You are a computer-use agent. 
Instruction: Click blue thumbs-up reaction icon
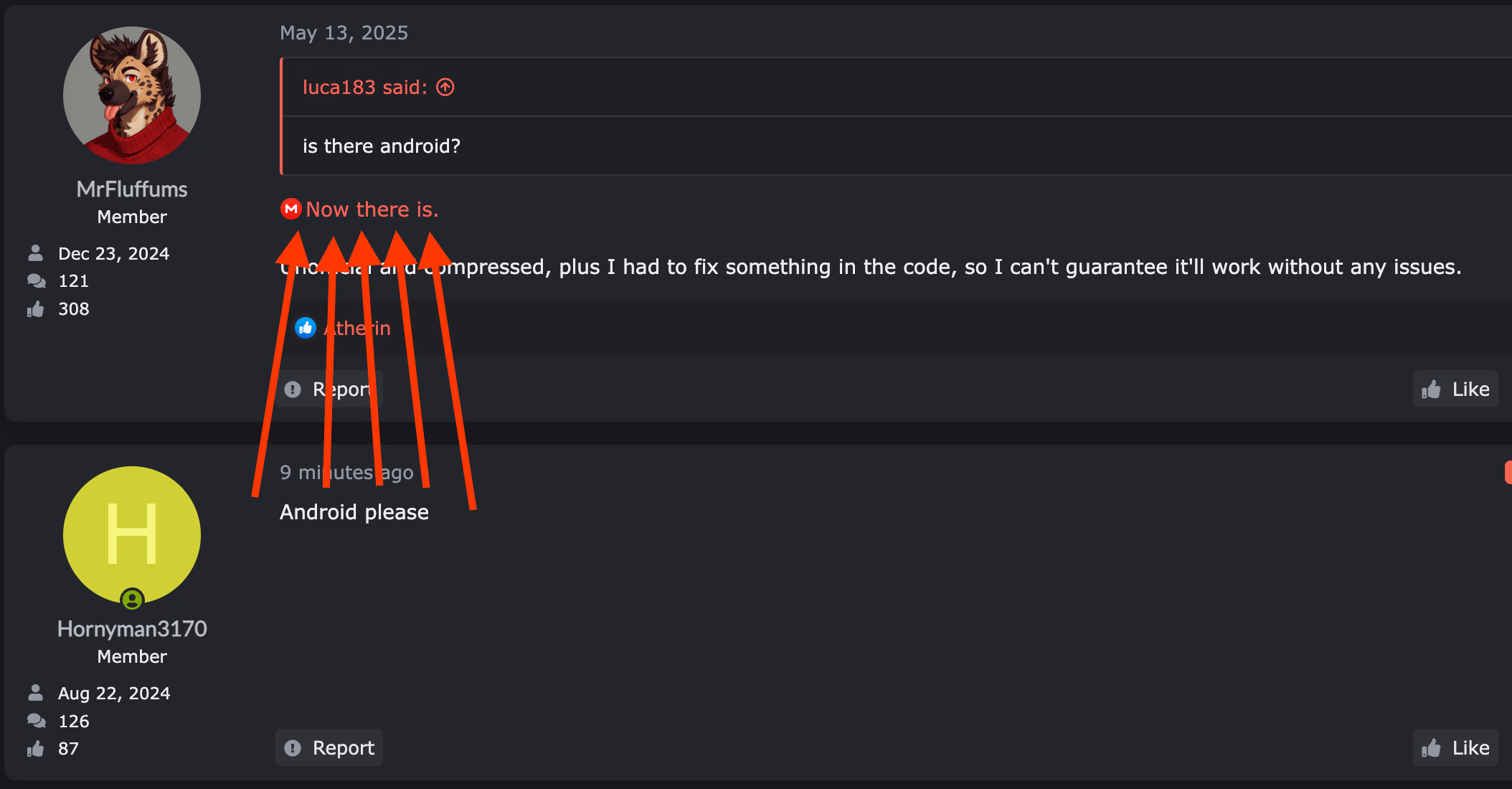click(x=306, y=328)
